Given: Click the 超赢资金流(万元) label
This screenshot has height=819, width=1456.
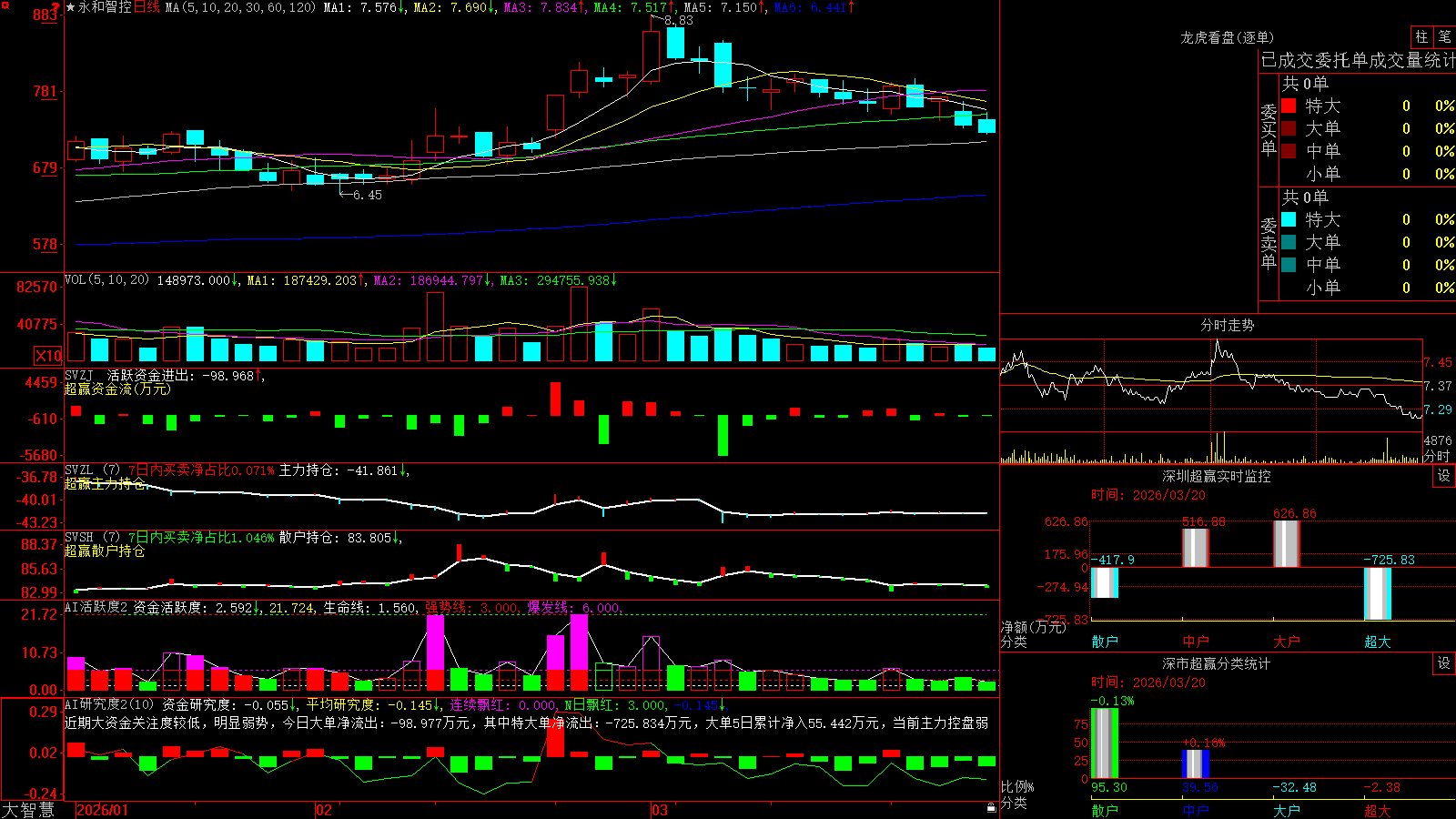Looking at the screenshot, I should pos(117,389).
